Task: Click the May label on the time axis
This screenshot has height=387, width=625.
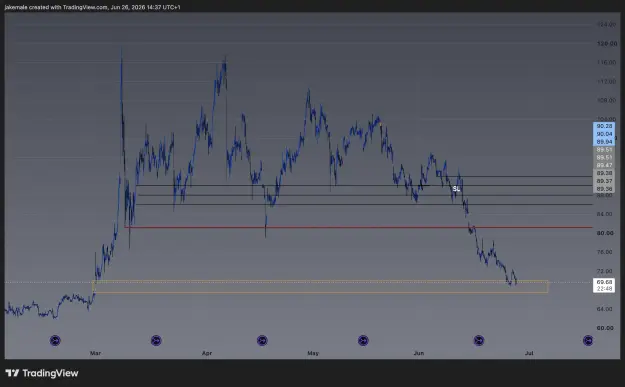Action: pos(313,353)
